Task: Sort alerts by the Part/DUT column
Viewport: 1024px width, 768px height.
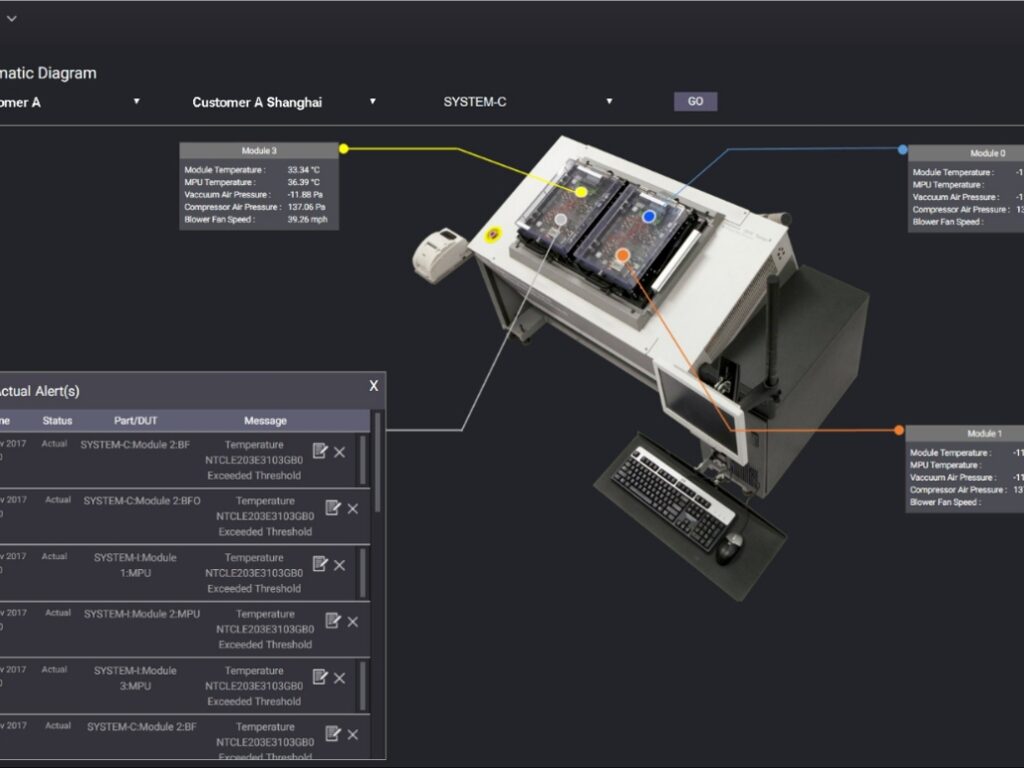Action: pyautogui.click(x=139, y=420)
